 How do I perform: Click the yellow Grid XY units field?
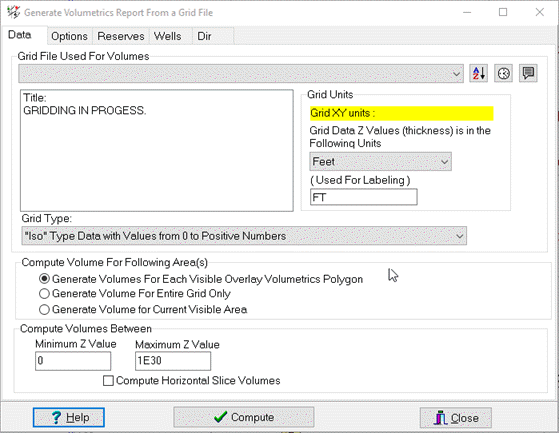401,113
